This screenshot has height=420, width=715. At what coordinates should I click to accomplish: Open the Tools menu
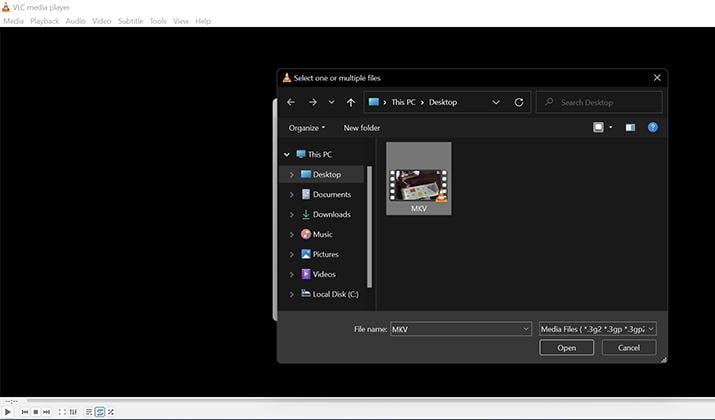tap(158, 21)
